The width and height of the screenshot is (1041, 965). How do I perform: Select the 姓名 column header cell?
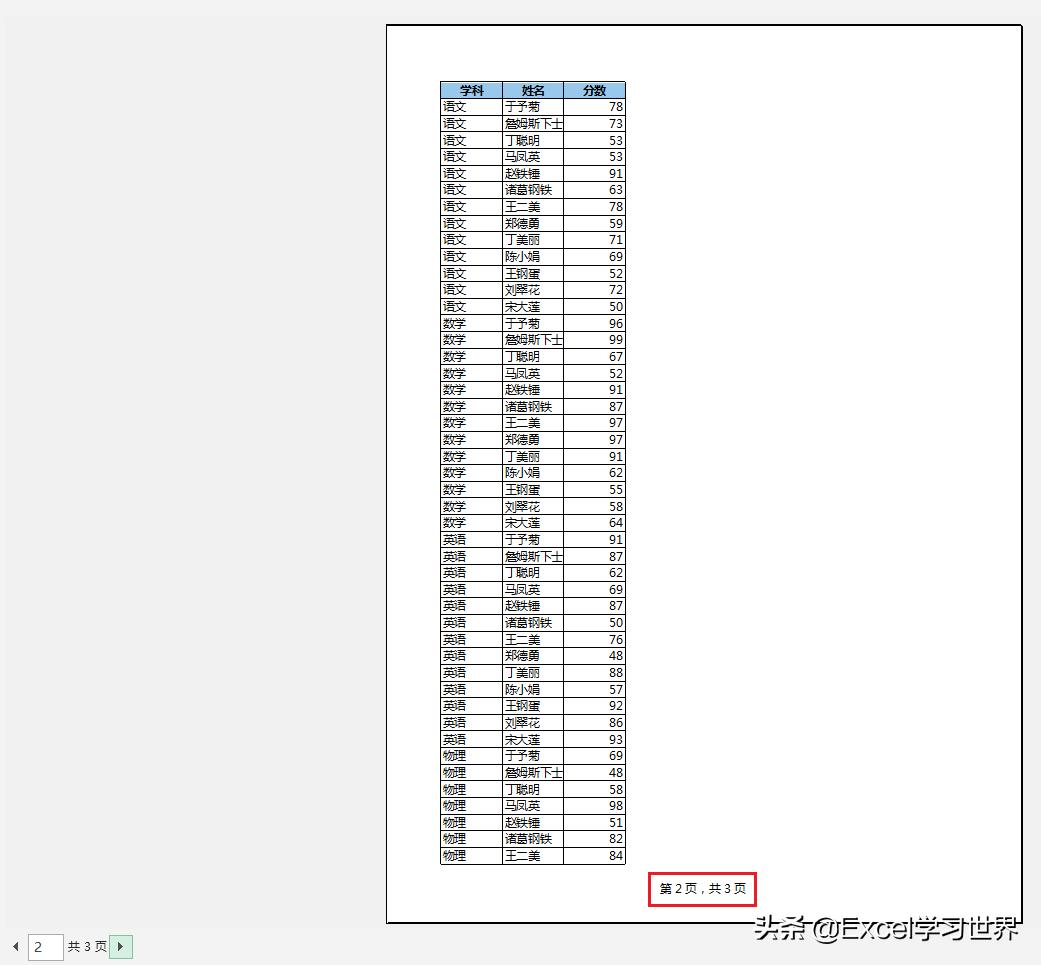tap(531, 89)
